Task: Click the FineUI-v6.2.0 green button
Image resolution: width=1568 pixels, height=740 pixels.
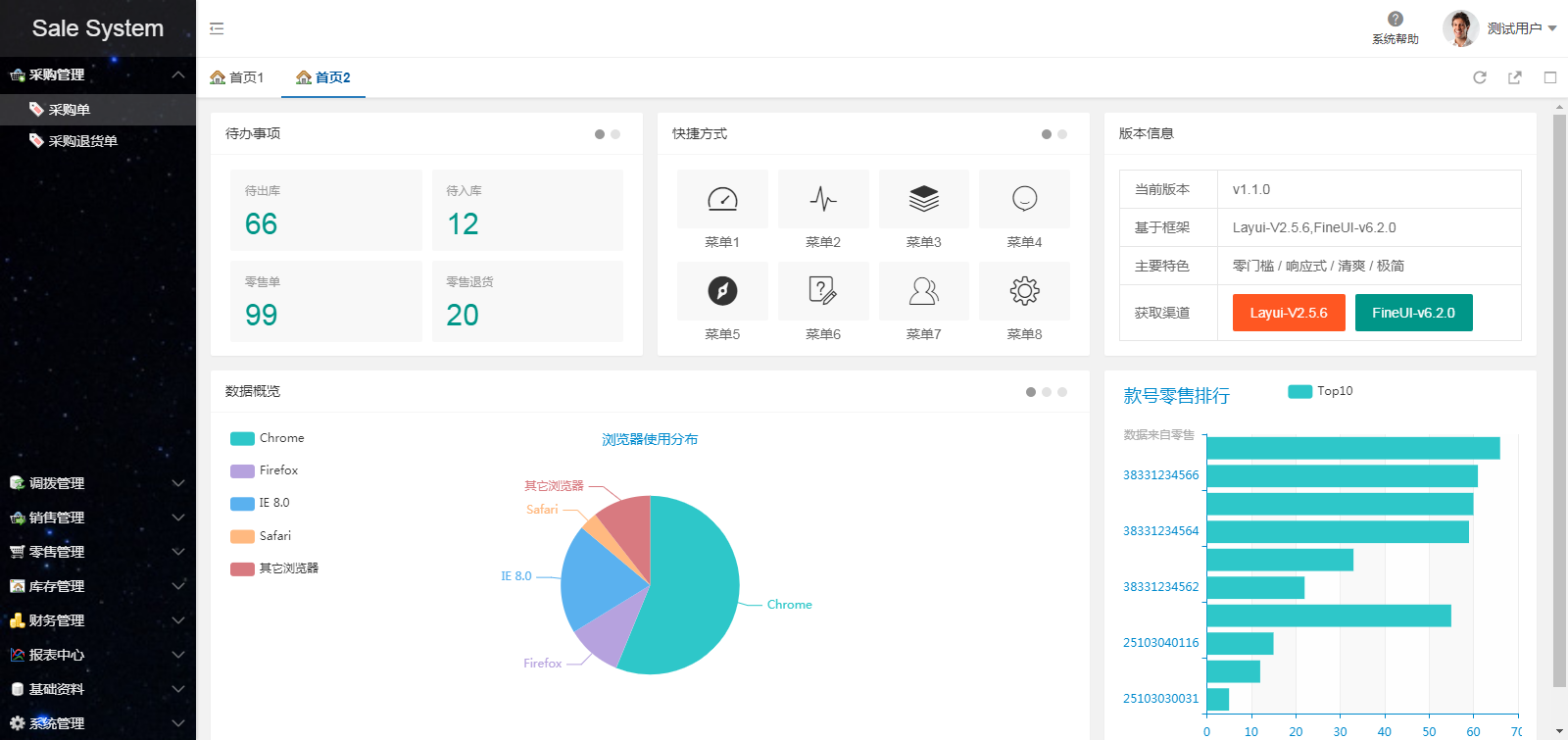Action: coord(1413,313)
